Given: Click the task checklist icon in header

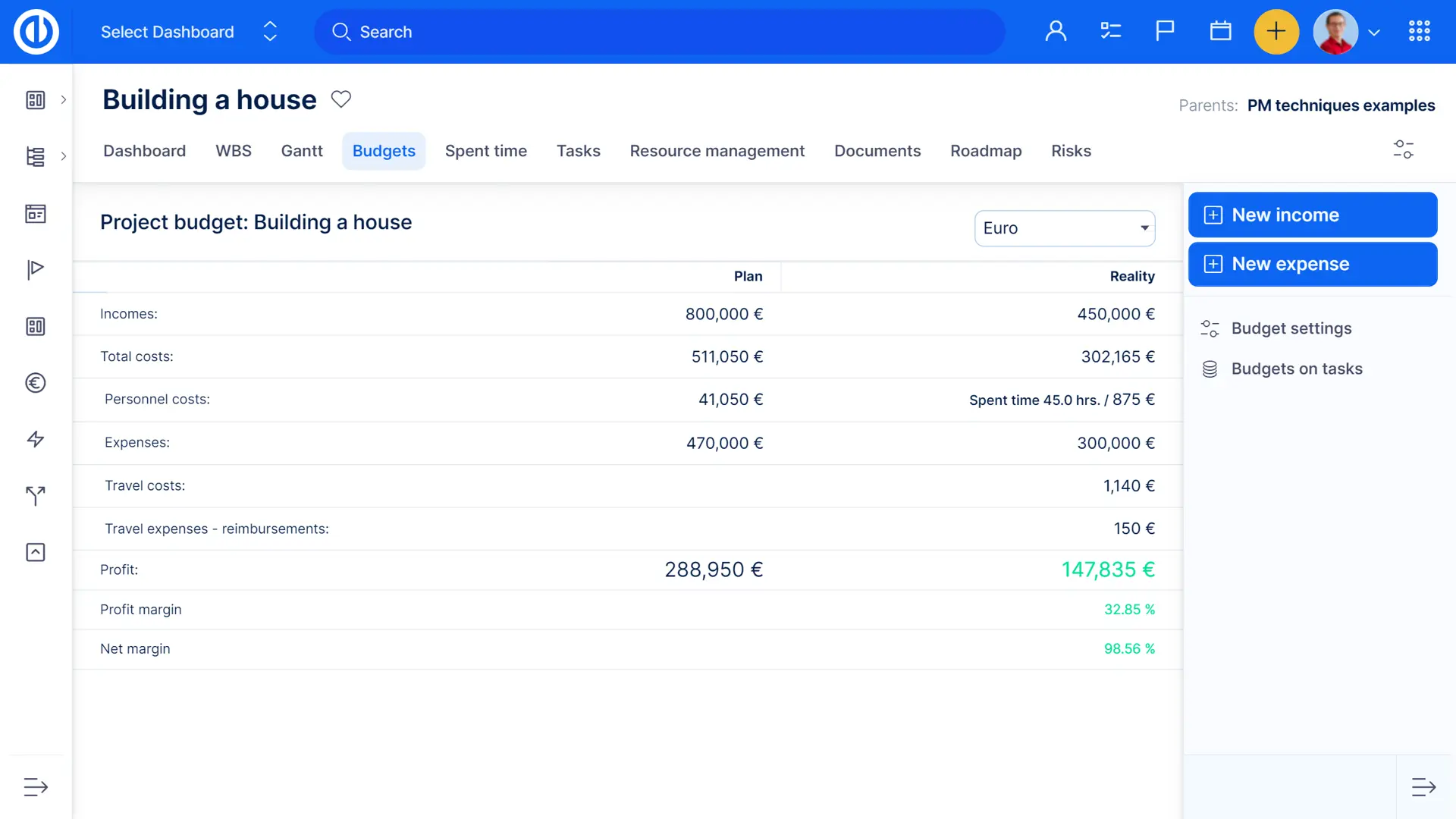Looking at the screenshot, I should [x=1110, y=31].
